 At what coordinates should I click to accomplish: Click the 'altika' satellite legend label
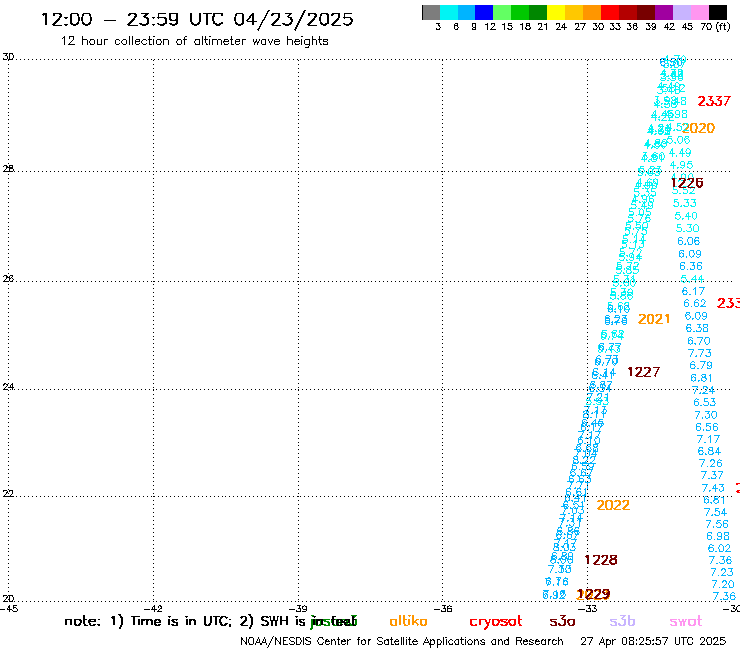[408, 621]
